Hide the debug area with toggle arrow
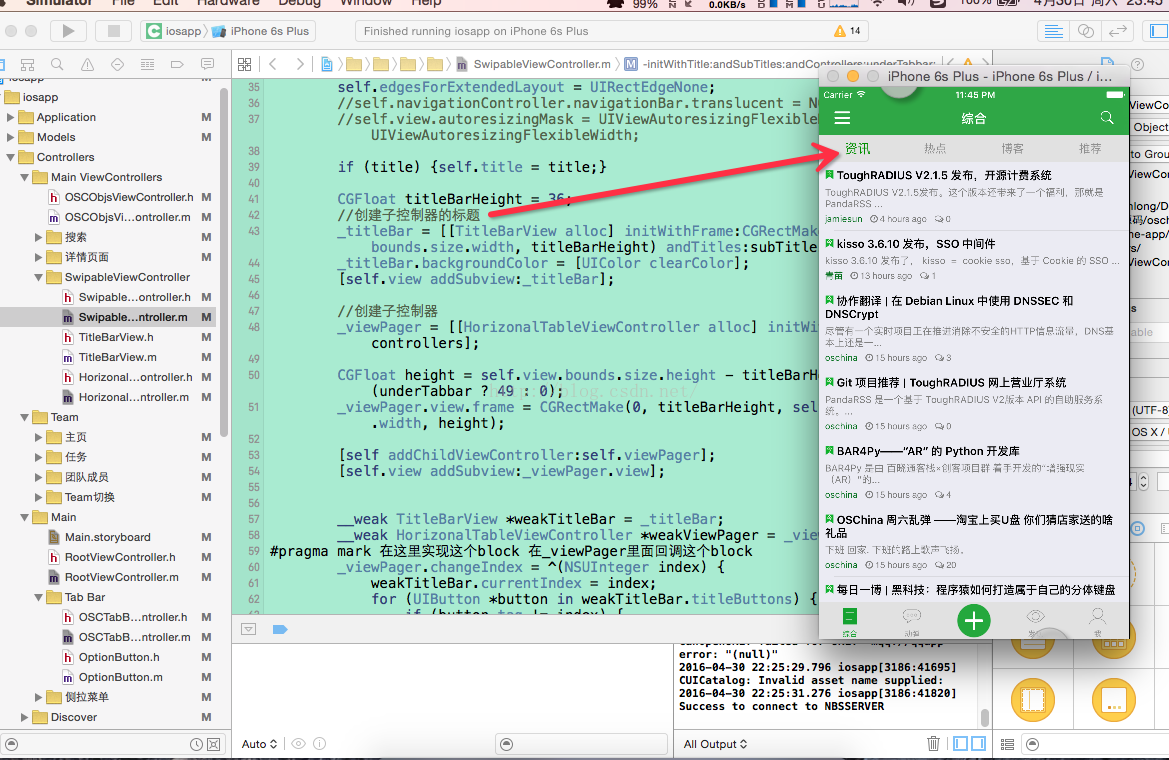The height and width of the screenshot is (760, 1169). click(249, 629)
